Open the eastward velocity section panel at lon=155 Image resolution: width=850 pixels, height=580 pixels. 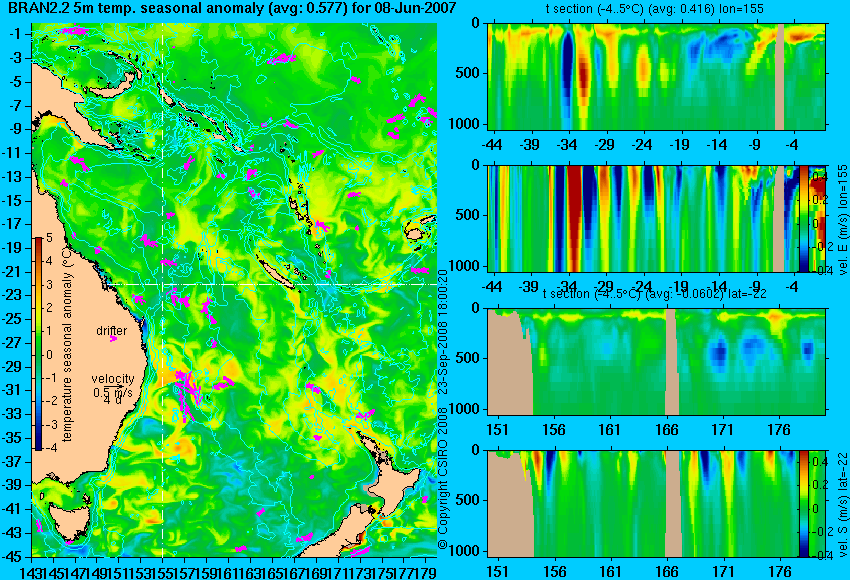[x=643, y=218]
